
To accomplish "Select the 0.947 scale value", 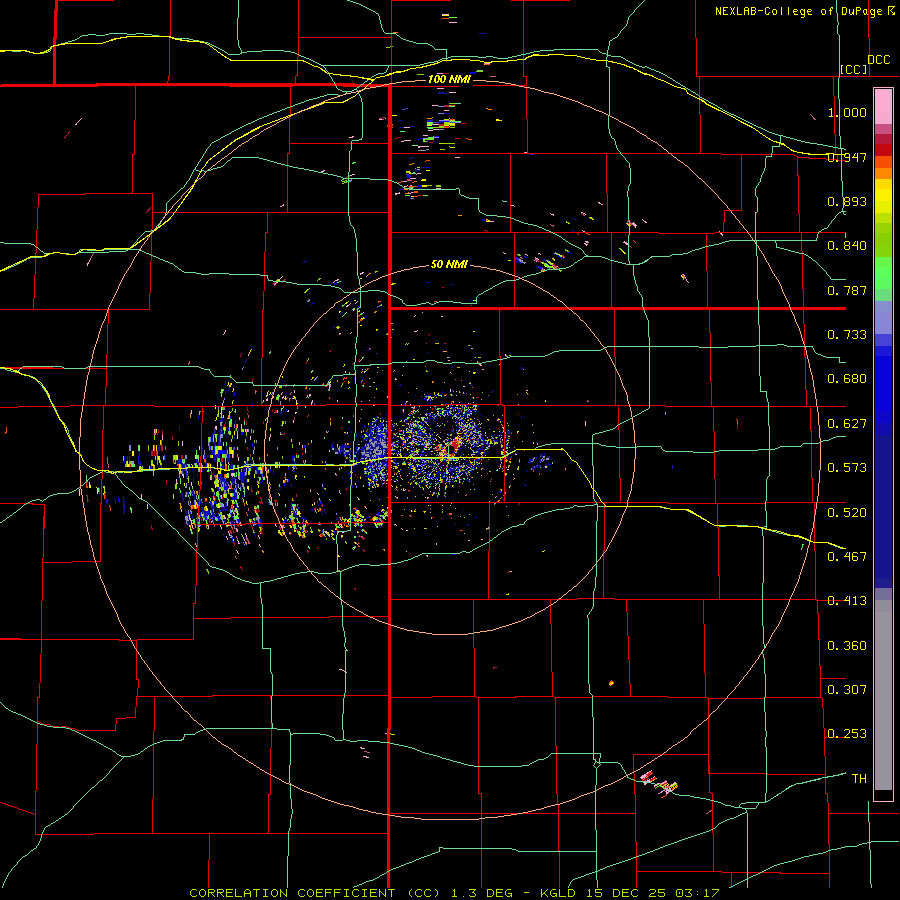I will (847, 157).
